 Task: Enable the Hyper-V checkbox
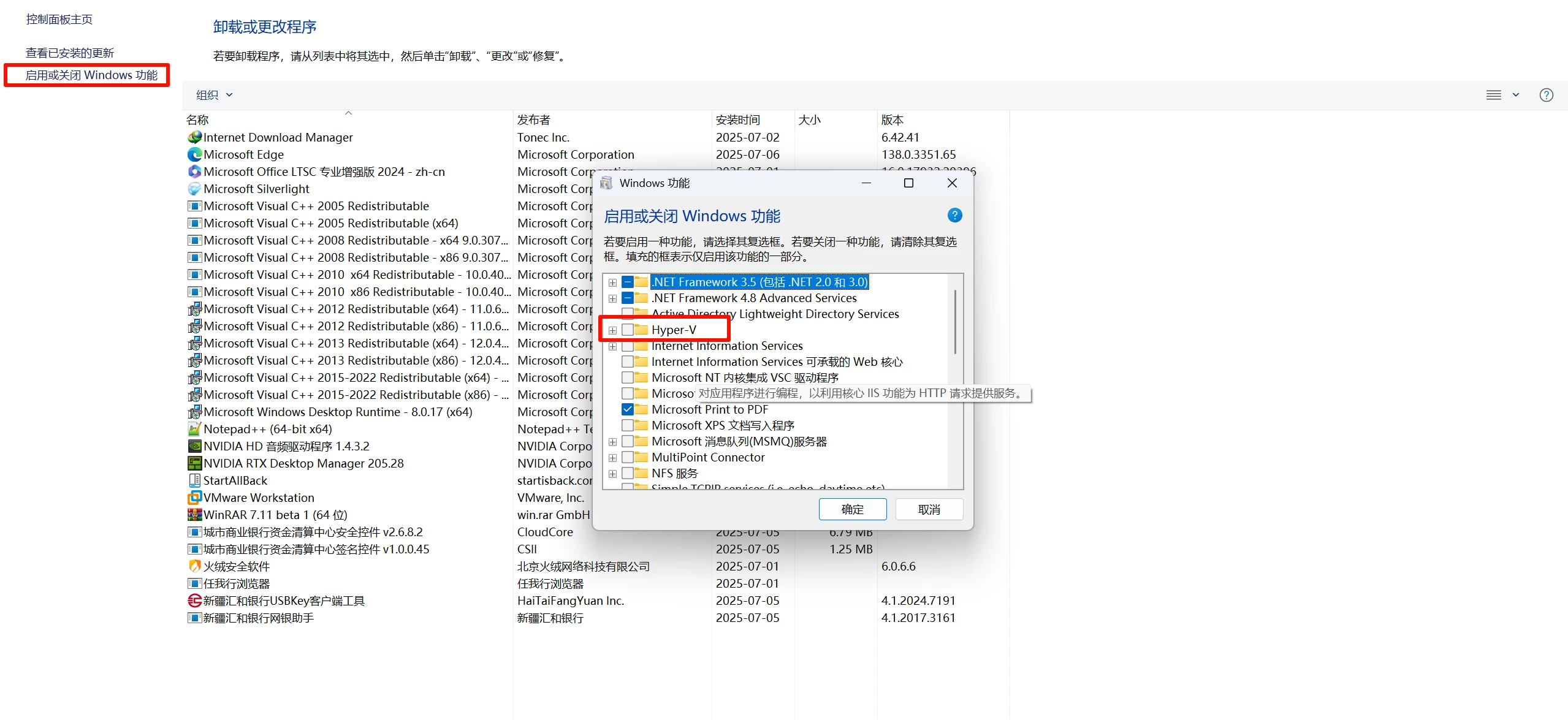click(x=628, y=330)
